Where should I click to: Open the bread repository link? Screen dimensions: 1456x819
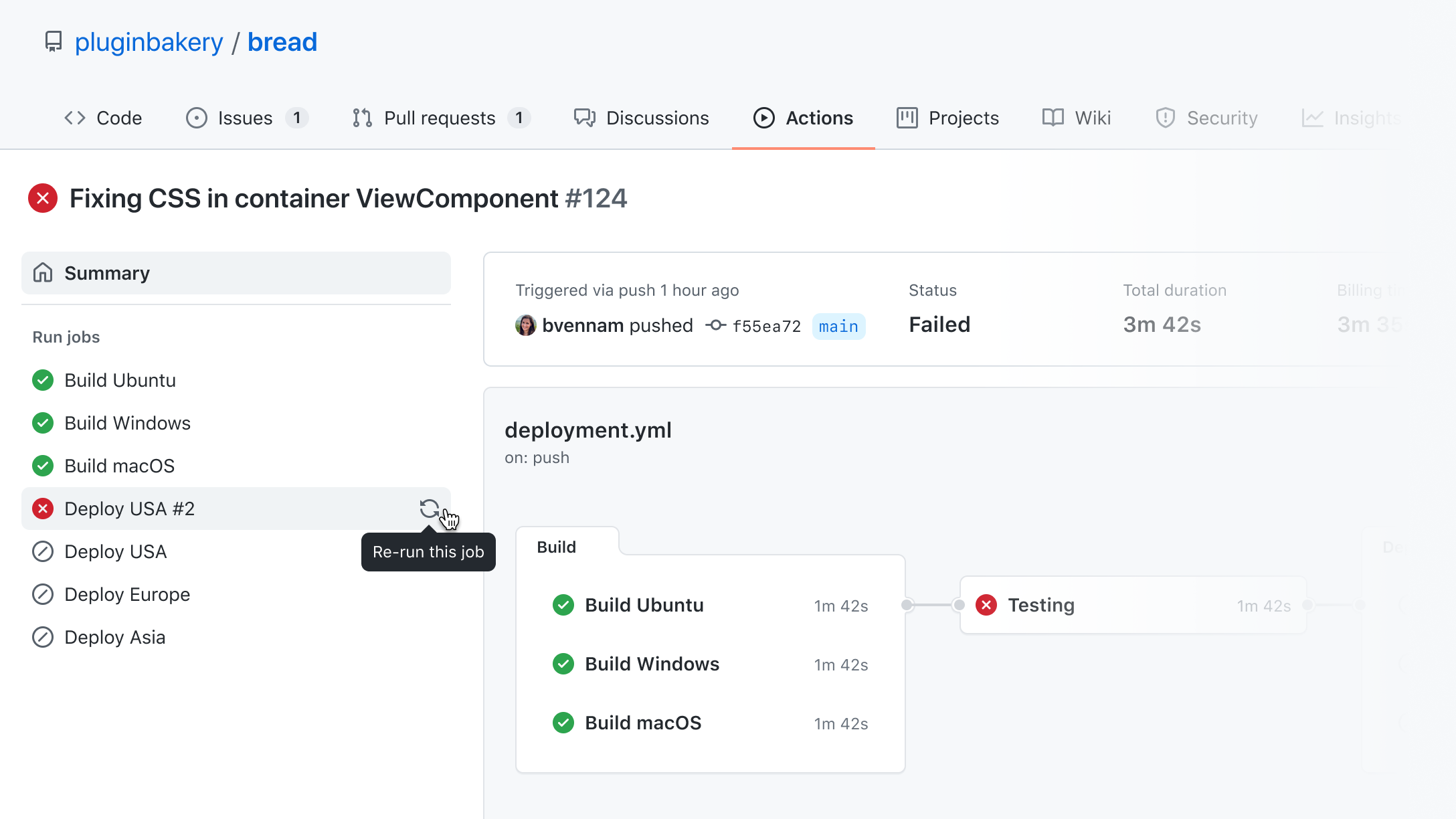point(282,42)
